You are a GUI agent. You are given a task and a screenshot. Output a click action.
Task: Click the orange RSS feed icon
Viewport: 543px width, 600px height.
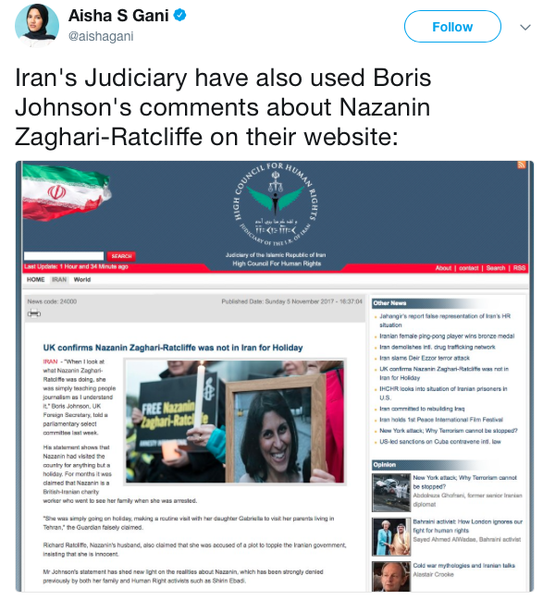coord(521,165)
